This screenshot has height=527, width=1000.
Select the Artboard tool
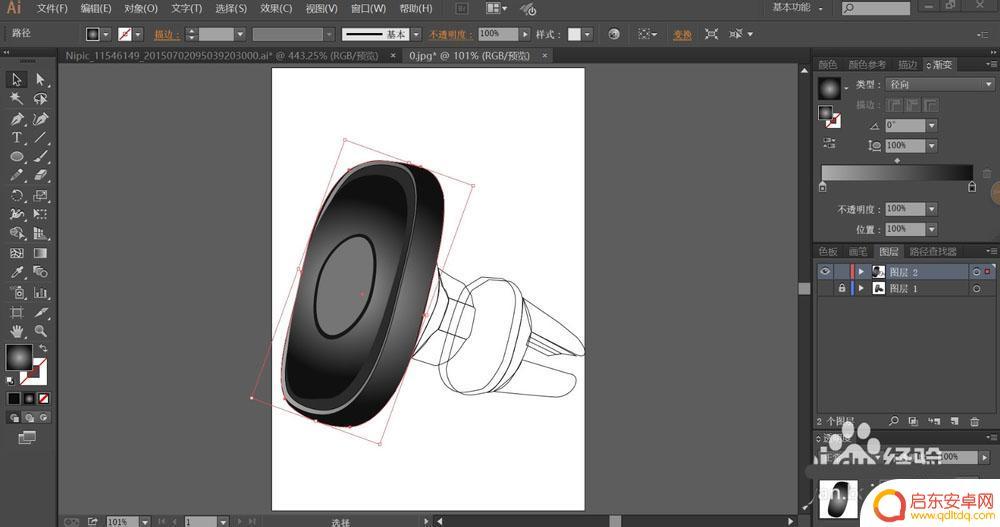(17, 312)
